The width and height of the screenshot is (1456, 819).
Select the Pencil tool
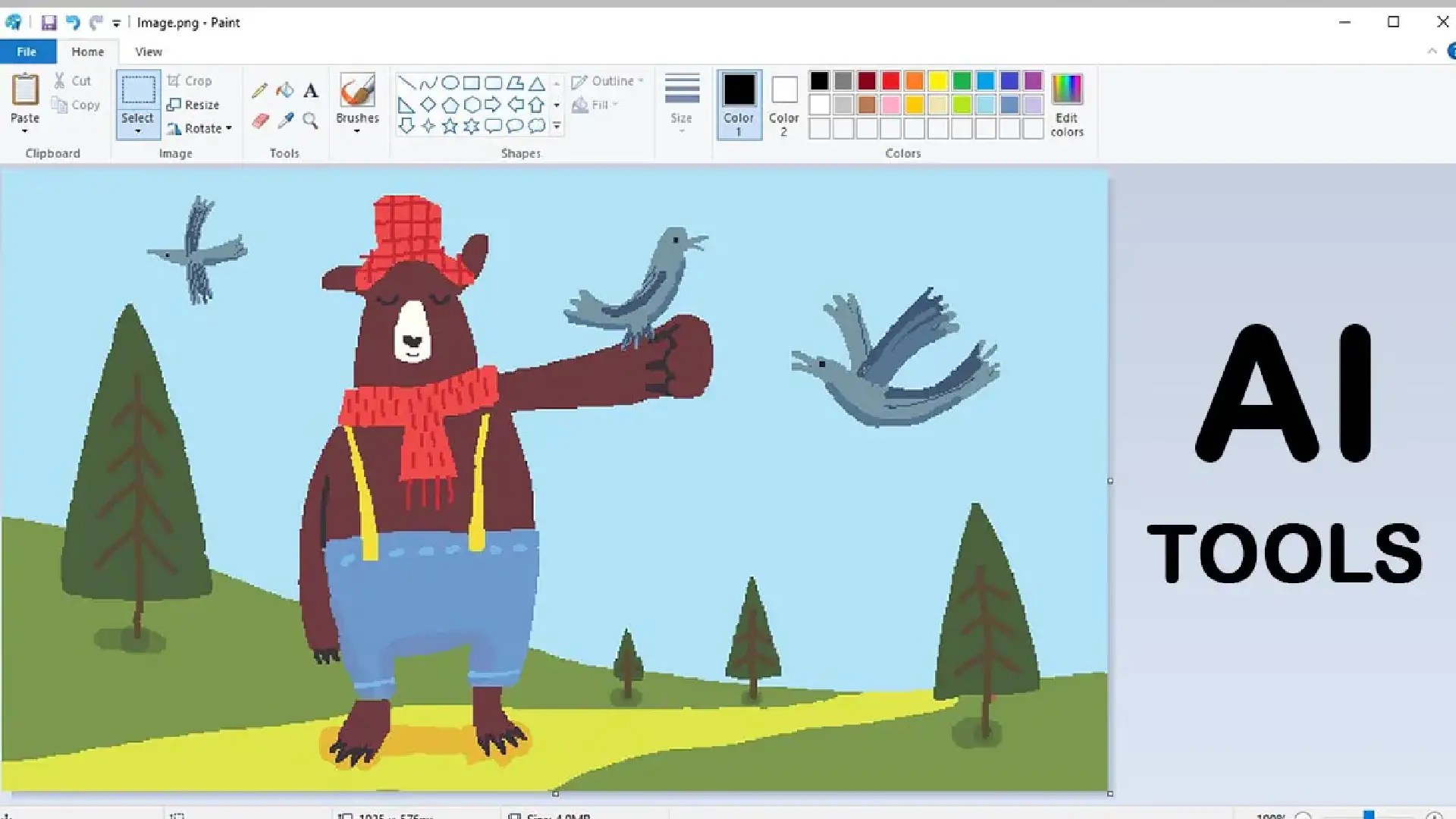[259, 91]
